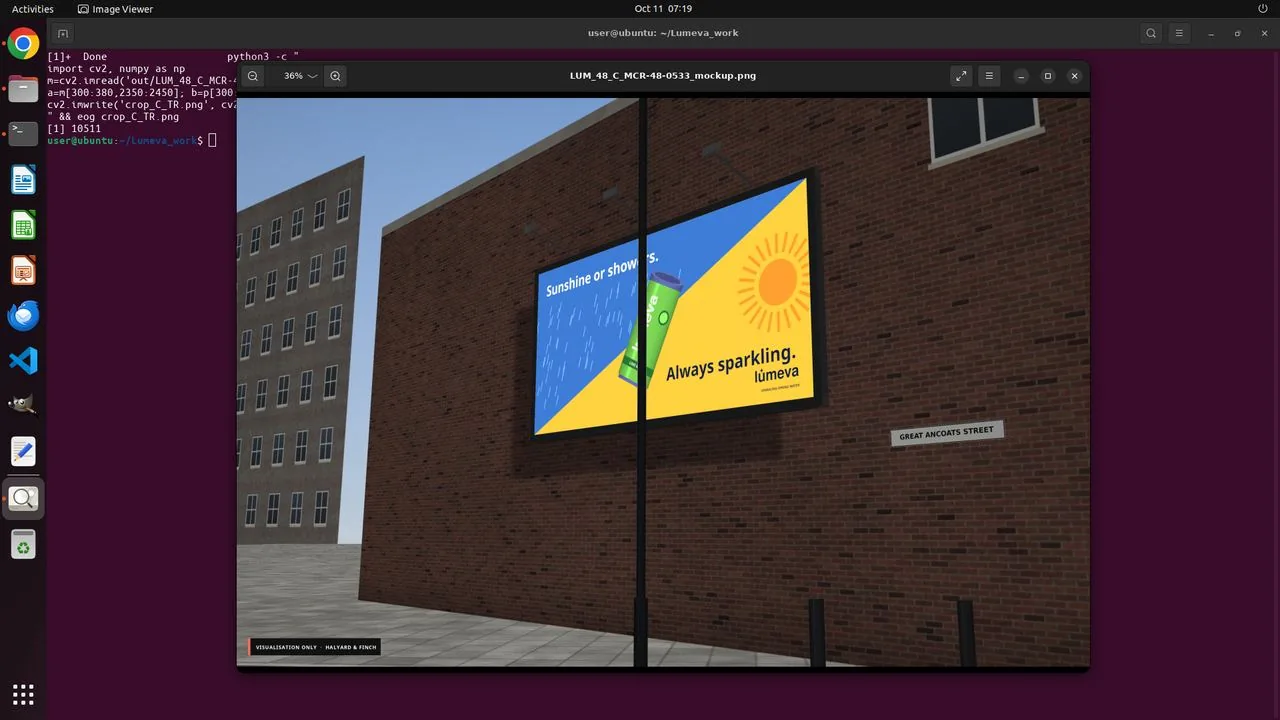
Task: Zoom in on the mockup image
Action: (335, 76)
